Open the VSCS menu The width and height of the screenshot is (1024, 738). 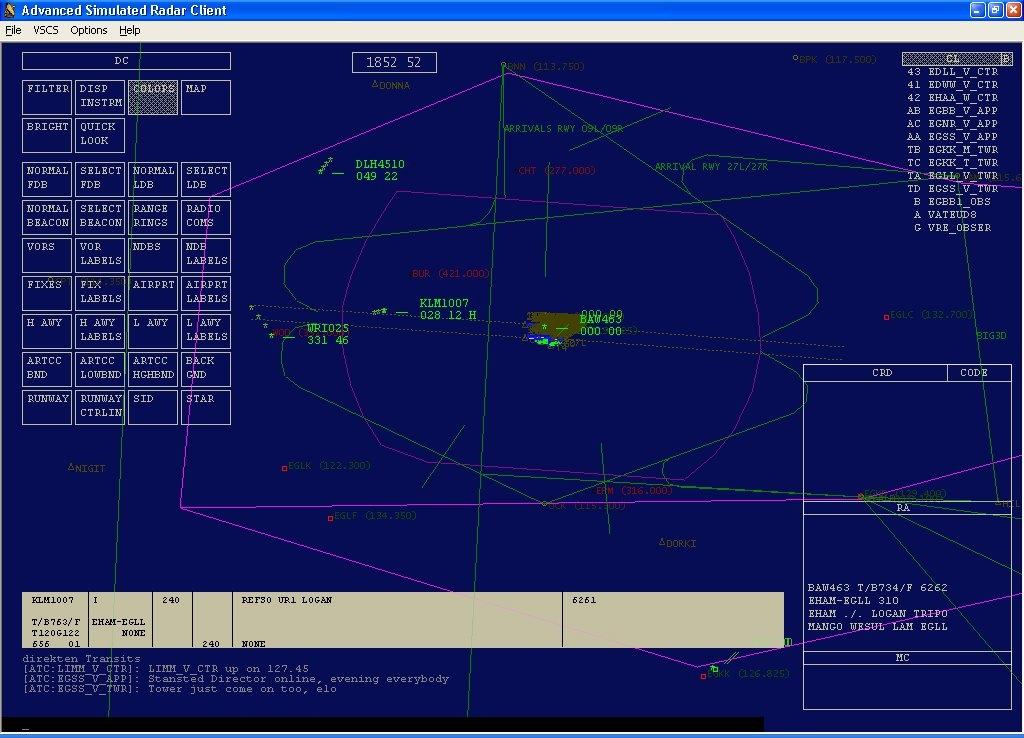(x=46, y=30)
